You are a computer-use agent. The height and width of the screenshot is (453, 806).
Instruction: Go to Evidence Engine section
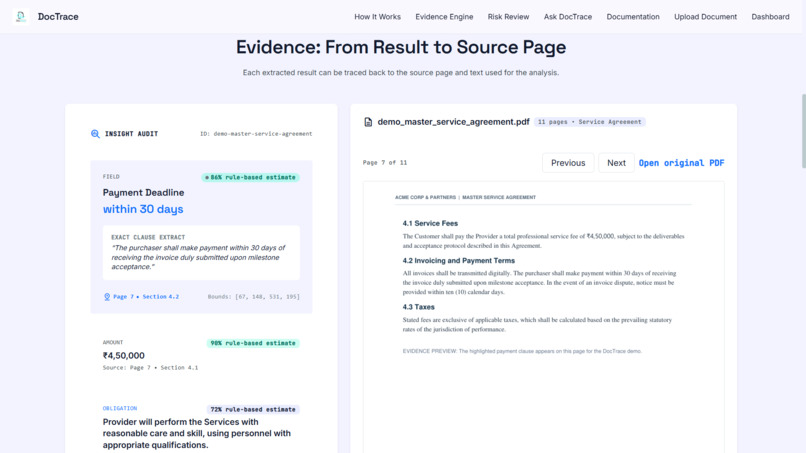click(x=444, y=16)
